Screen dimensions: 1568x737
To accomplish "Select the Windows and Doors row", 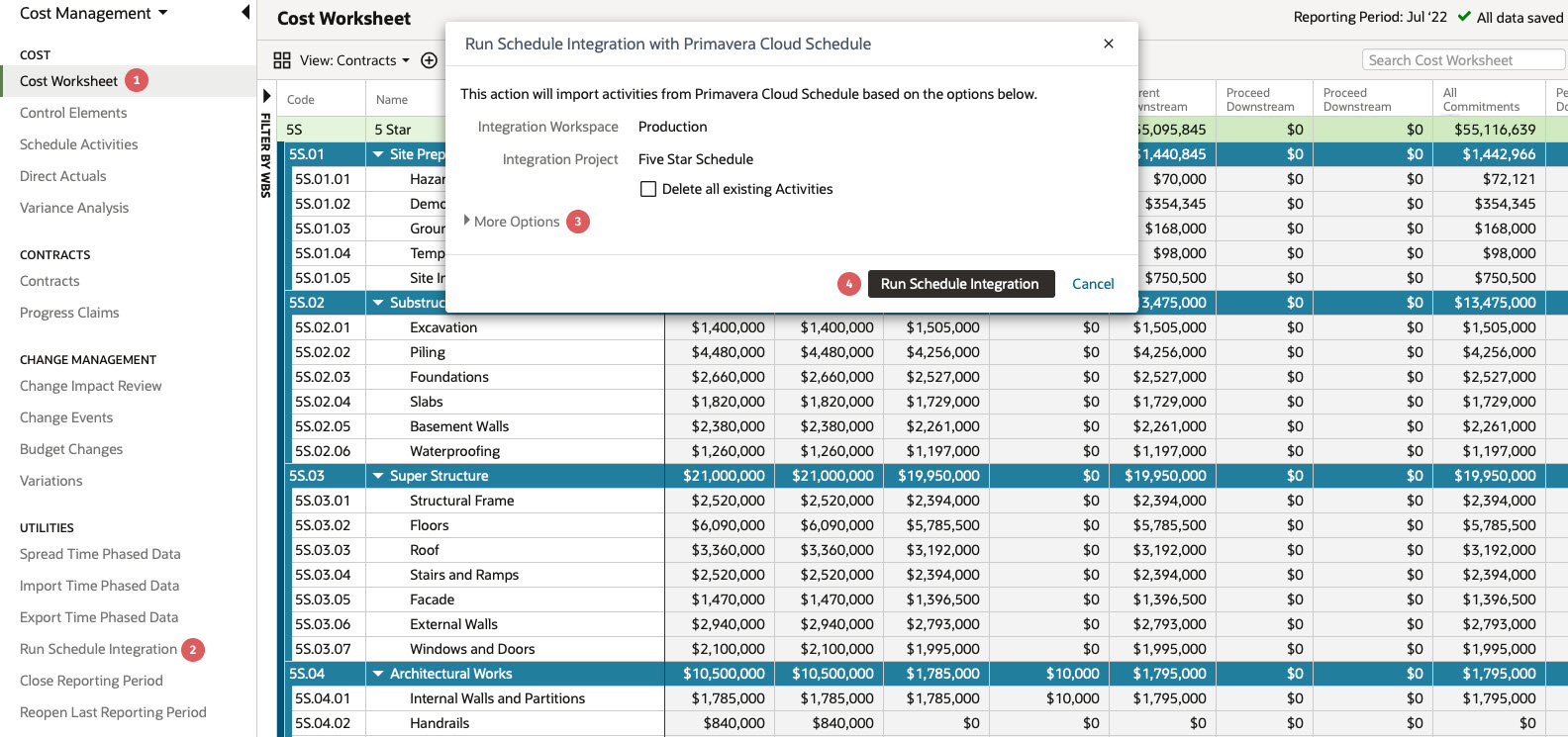I will 472,649.
